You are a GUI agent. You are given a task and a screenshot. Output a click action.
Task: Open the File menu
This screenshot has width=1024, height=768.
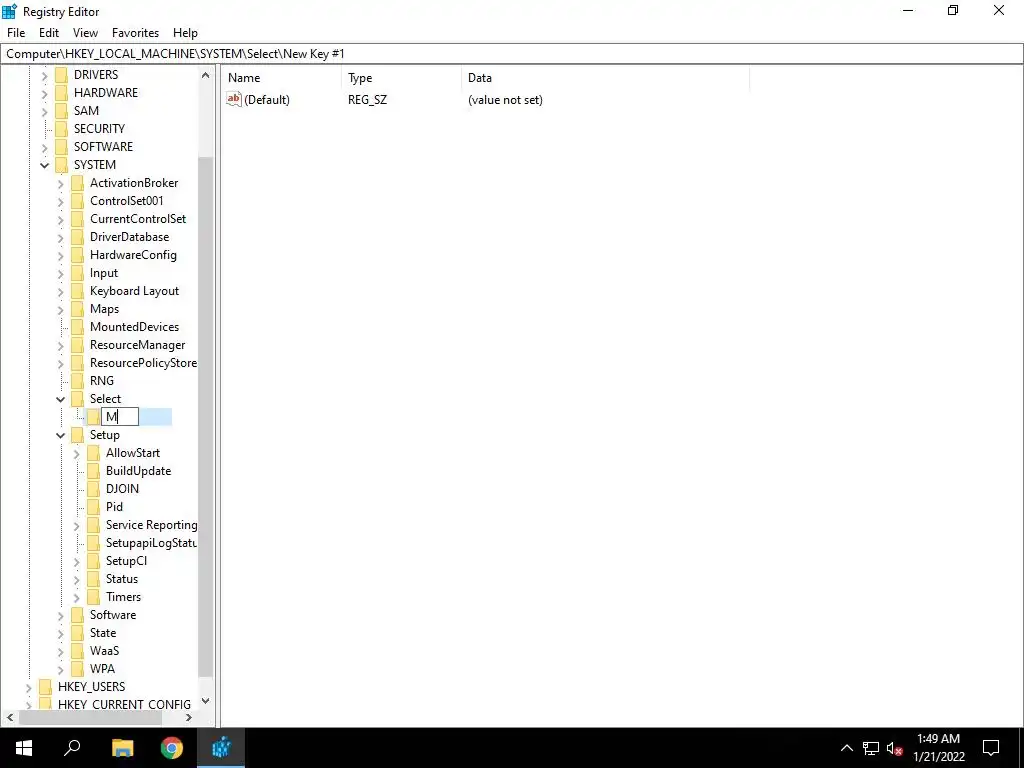16,33
